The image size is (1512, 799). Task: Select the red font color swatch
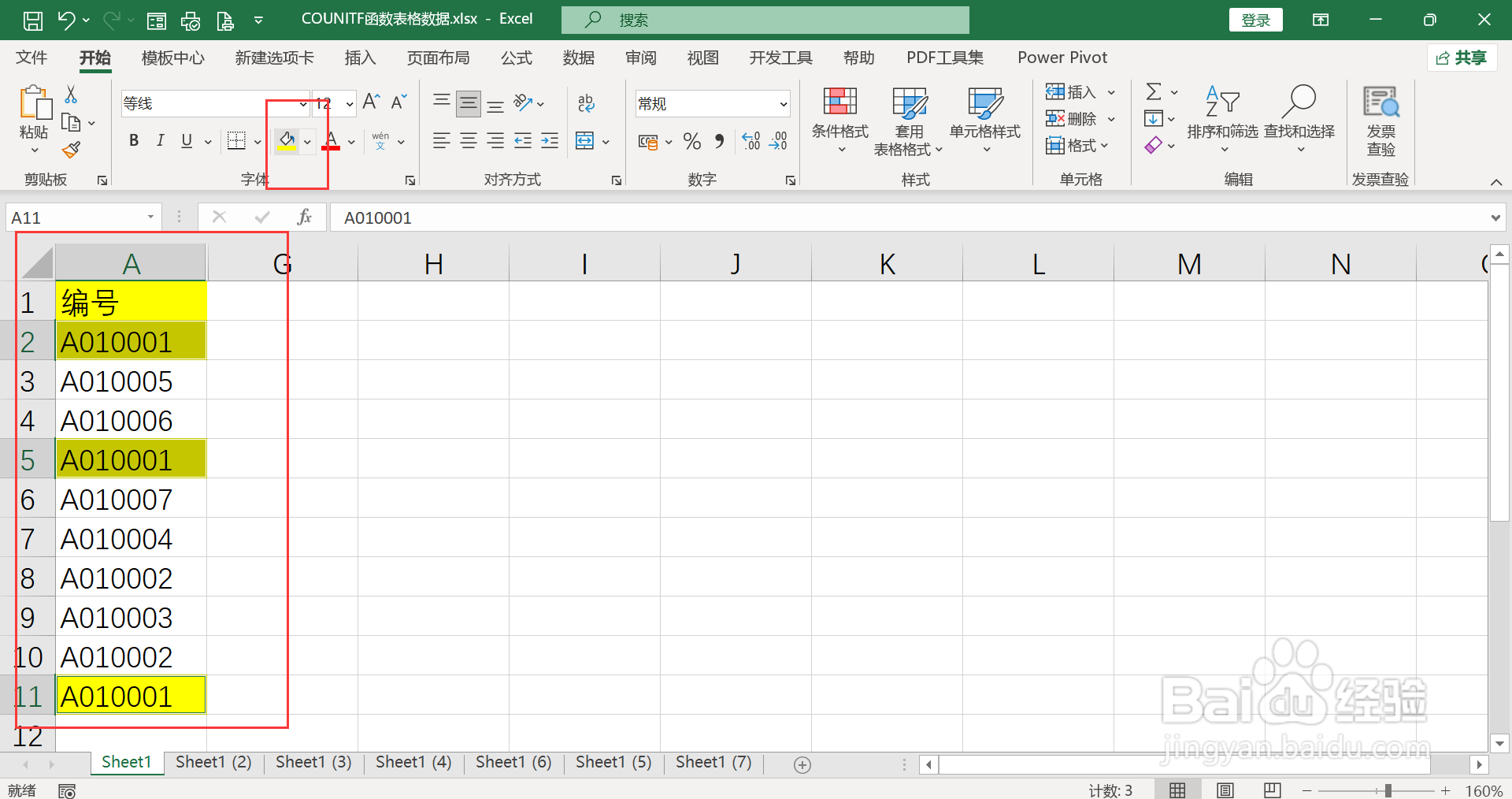[x=332, y=141]
